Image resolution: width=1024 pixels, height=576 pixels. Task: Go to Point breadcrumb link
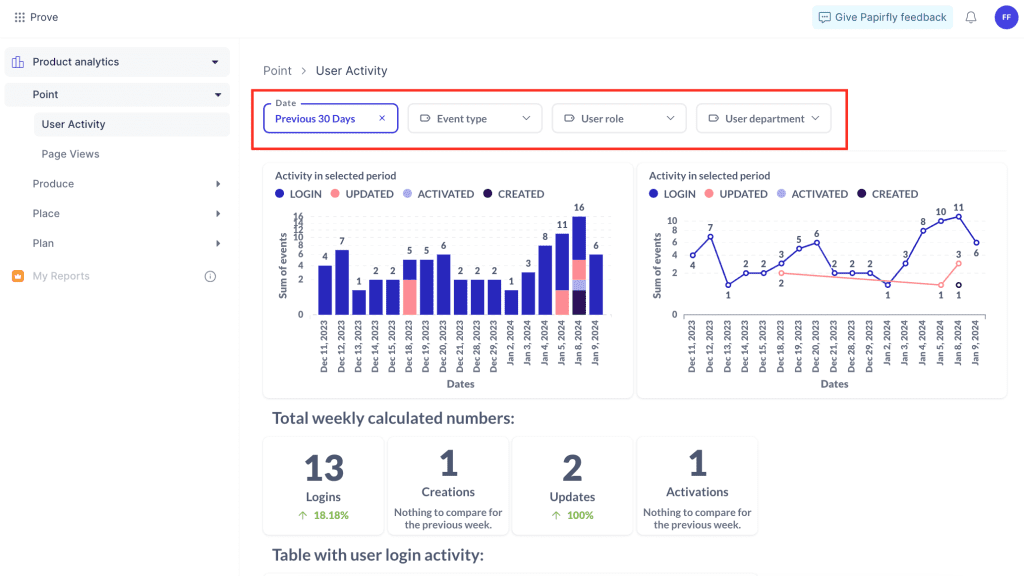[x=278, y=71]
